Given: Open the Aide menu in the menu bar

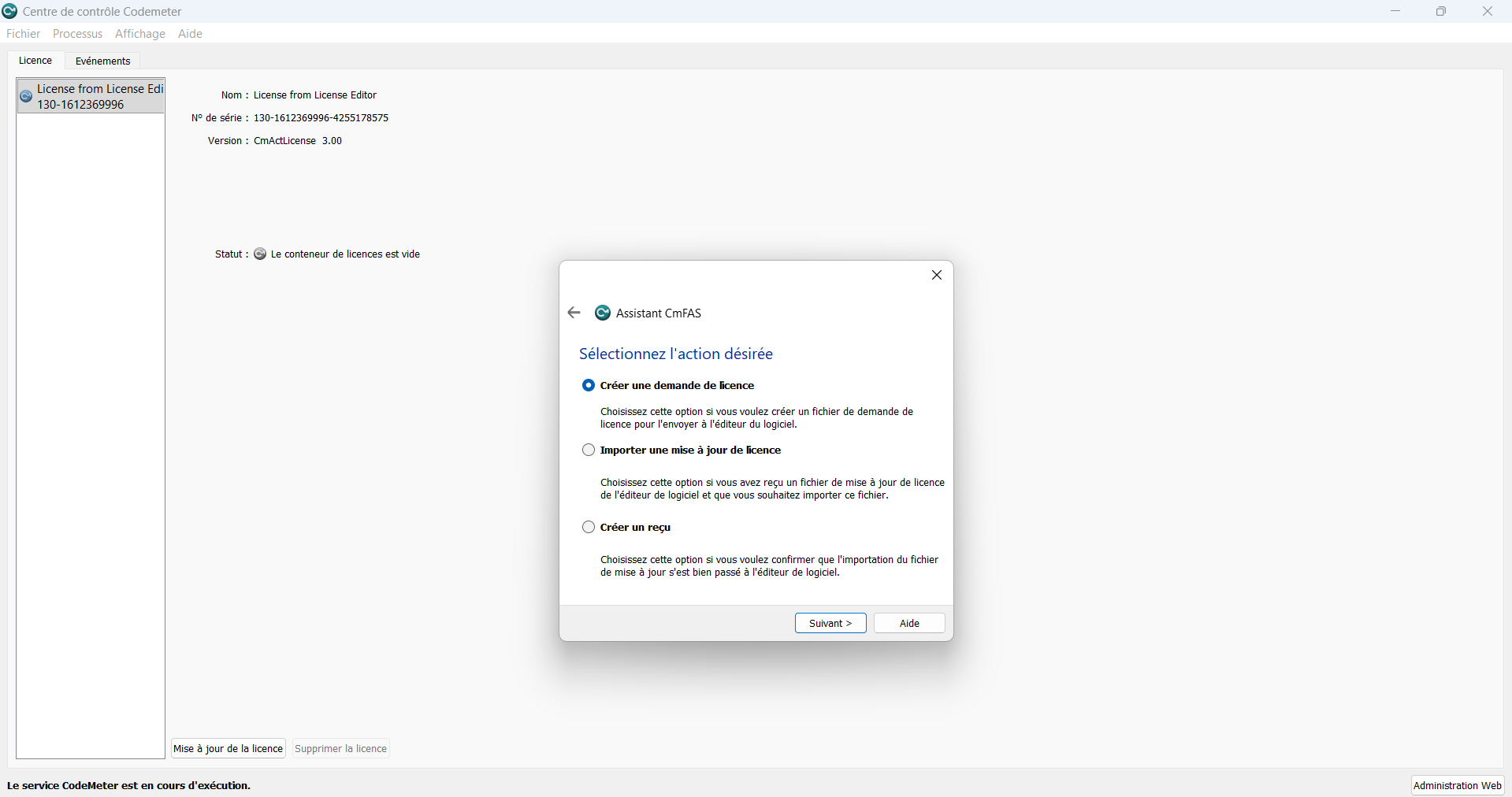Looking at the screenshot, I should pyautogui.click(x=190, y=33).
